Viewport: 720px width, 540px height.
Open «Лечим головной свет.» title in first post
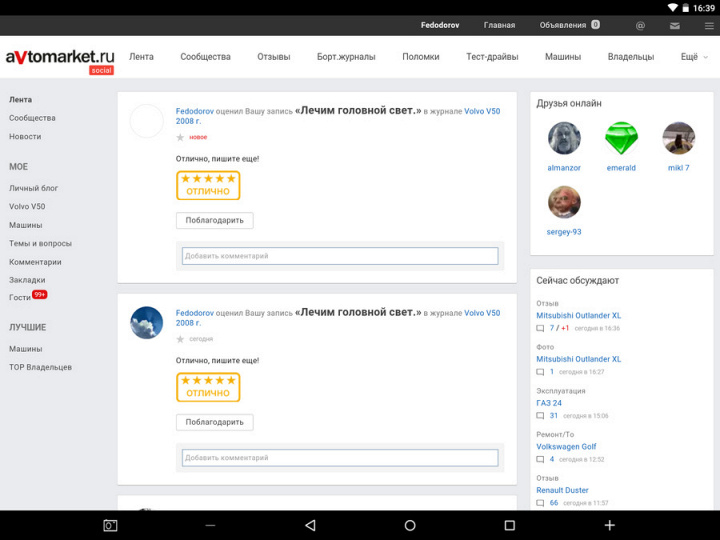(358, 111)
